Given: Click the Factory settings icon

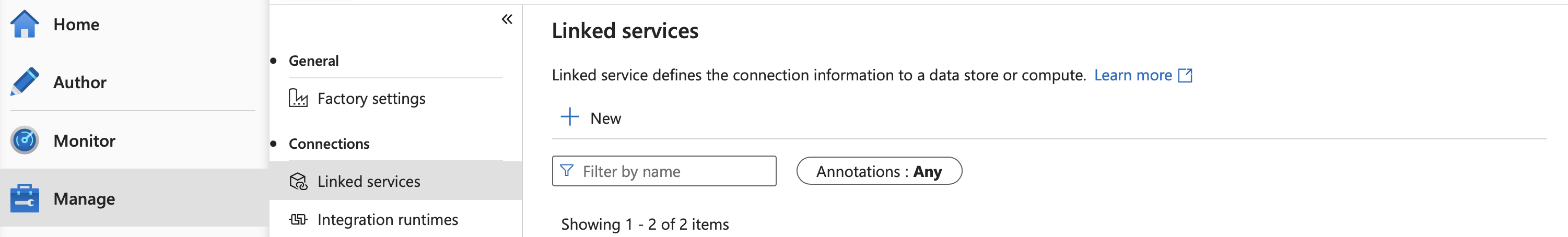Looking at the screenshot, I should coord(298,99).
